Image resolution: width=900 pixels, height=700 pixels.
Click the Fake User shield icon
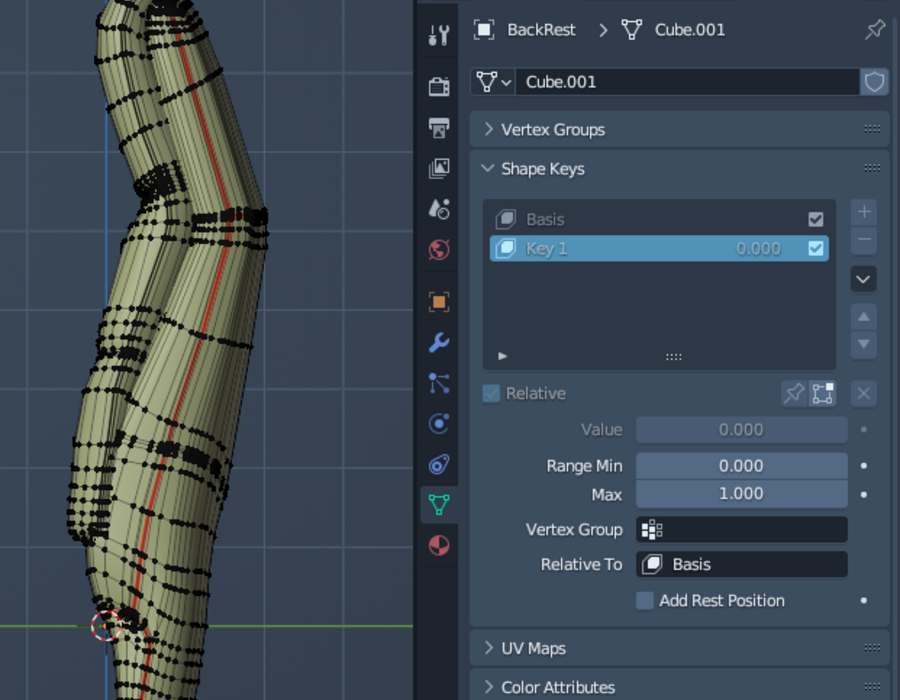coord(874,82)
